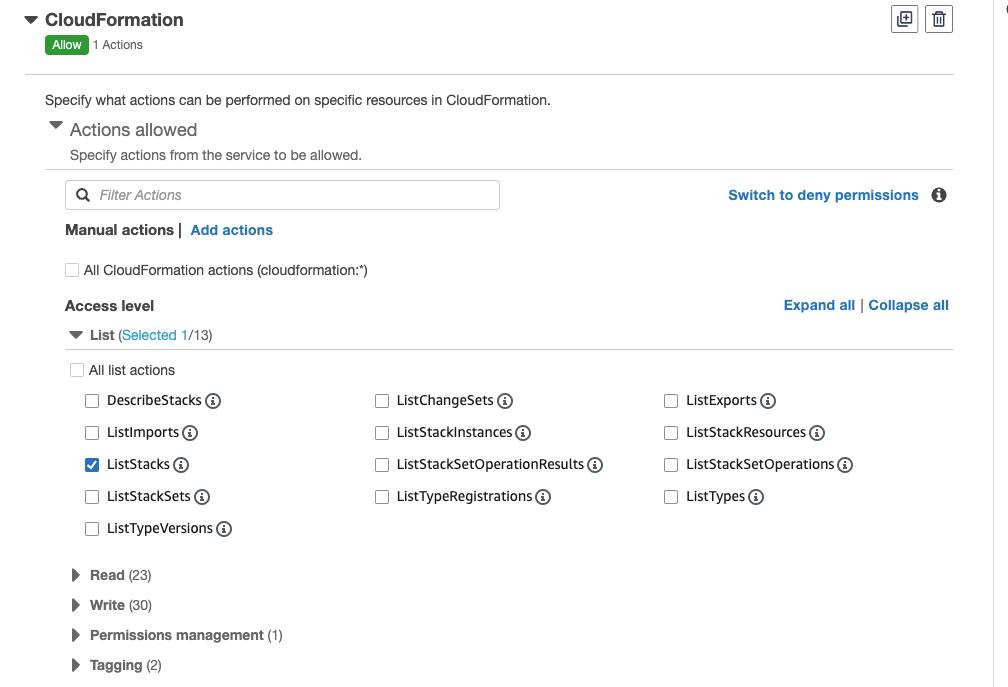This screenshot has height=687, width=1008.
Task: Open info icon for ListTypeVersions
Action: coord(224,529)
